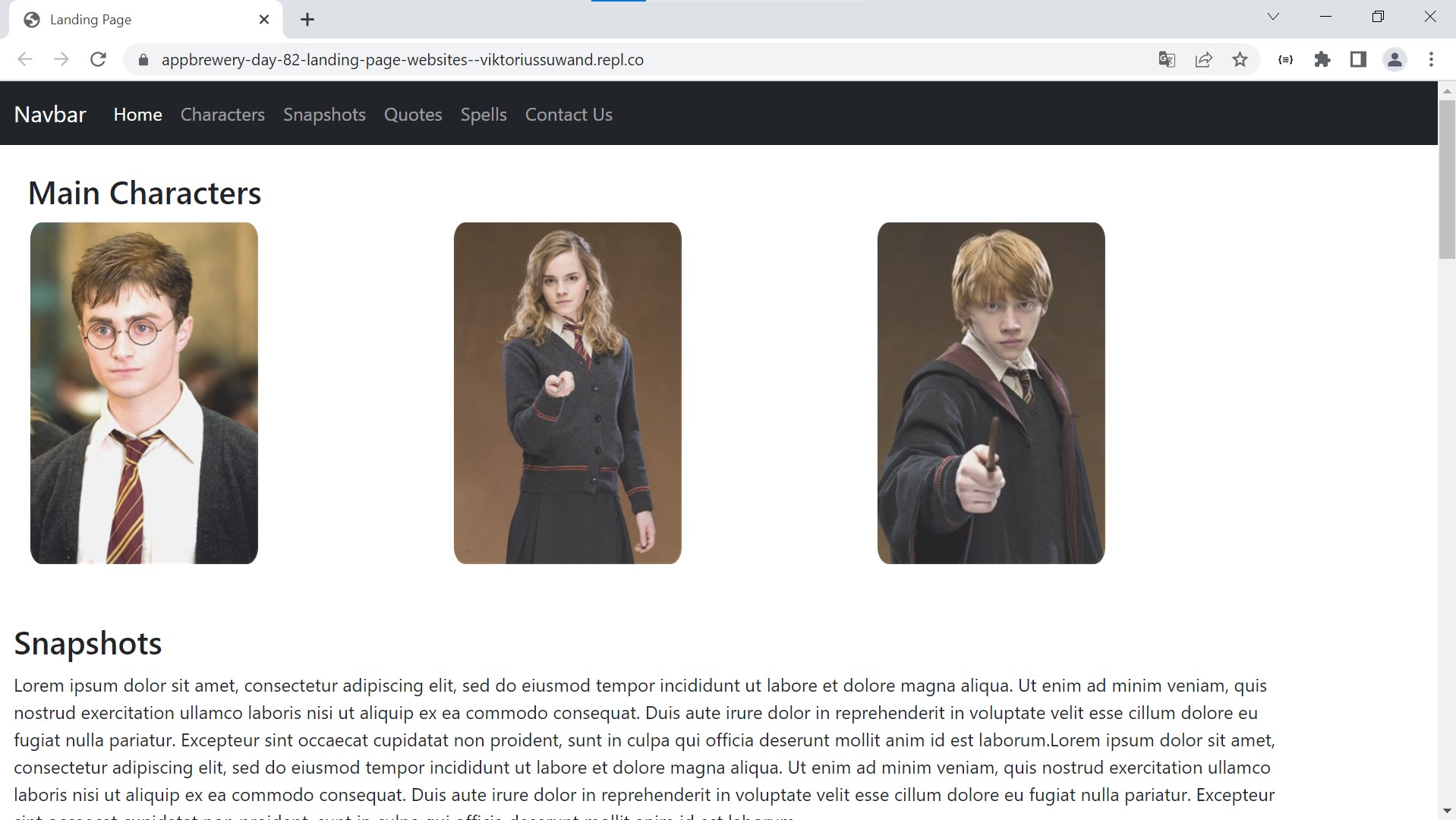Click the Snapshots section heading
Image resolution: width=1456 pixels, height=820 pixels.
click(88, 643)
